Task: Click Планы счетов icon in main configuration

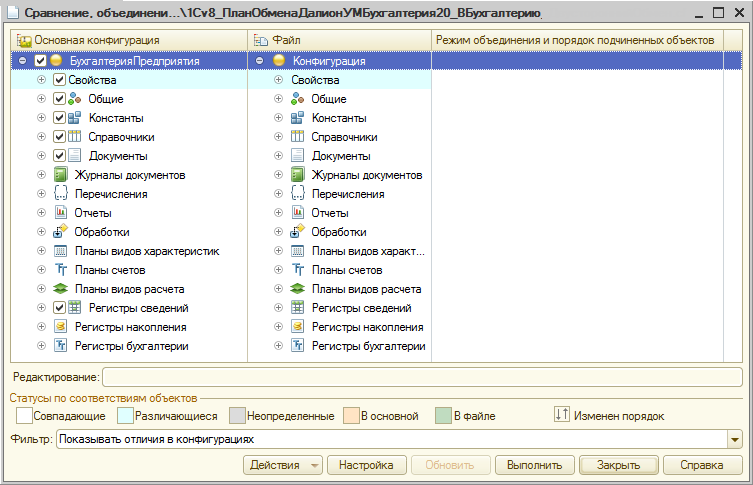Action: (61, 269)
